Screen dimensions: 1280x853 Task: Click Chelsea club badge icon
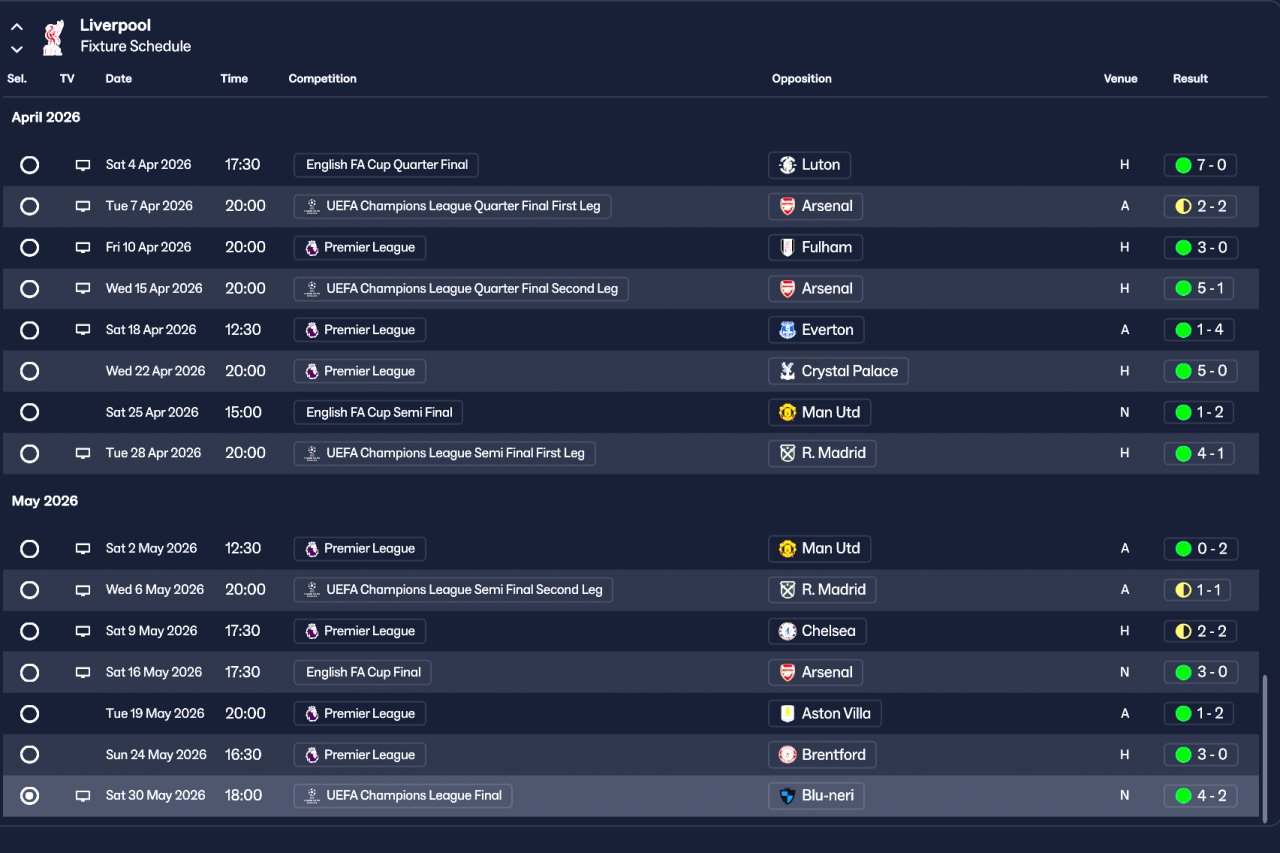[787, 631]
